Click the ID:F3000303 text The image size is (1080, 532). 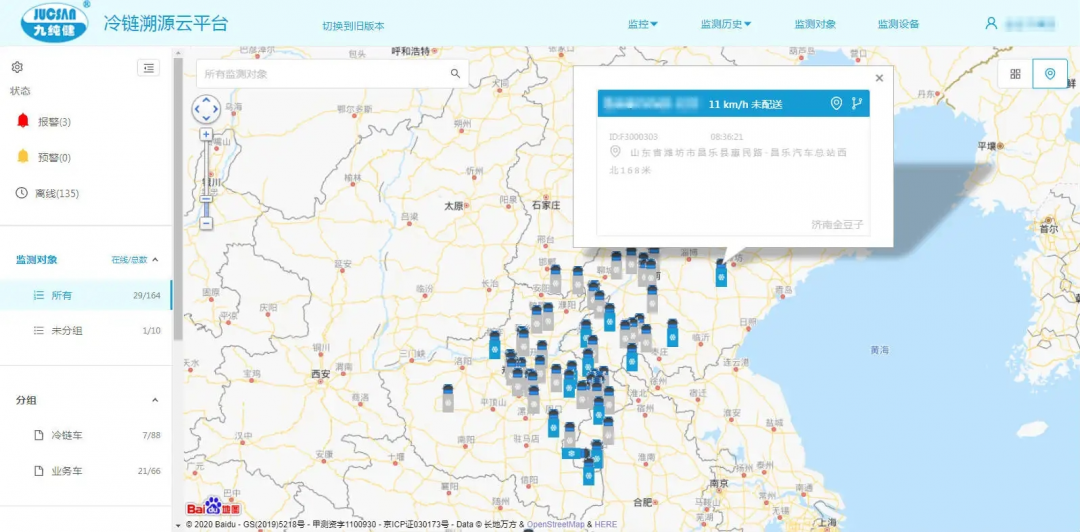click(x=634, y=137)
